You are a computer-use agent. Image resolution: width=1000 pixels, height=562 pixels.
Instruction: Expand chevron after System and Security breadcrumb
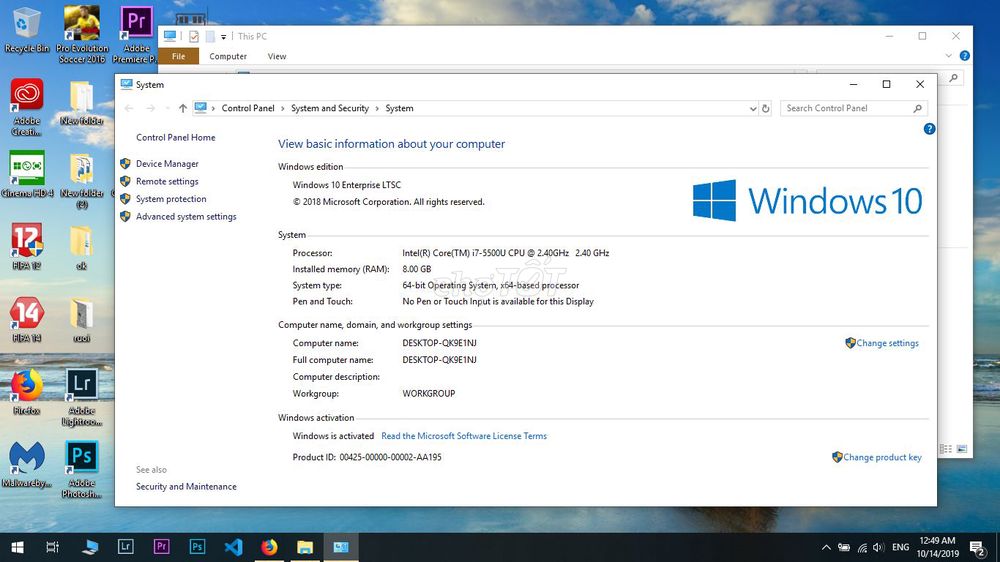[x=377, y=108]
